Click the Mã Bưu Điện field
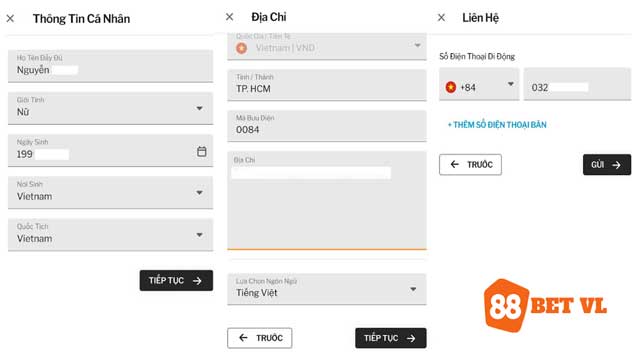The width and height of the screenshot is (640, 360). coord(327,126)
